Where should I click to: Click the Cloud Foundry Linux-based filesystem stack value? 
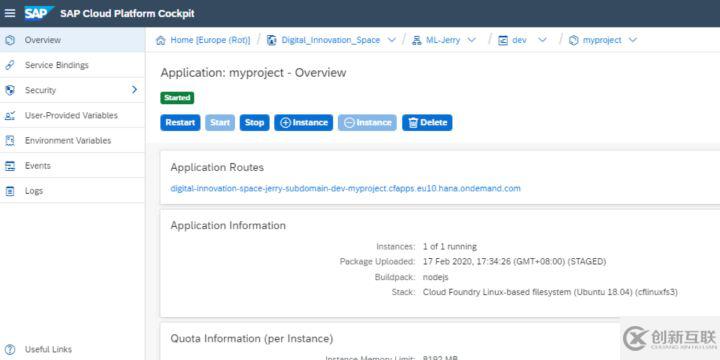coord(550,292)
